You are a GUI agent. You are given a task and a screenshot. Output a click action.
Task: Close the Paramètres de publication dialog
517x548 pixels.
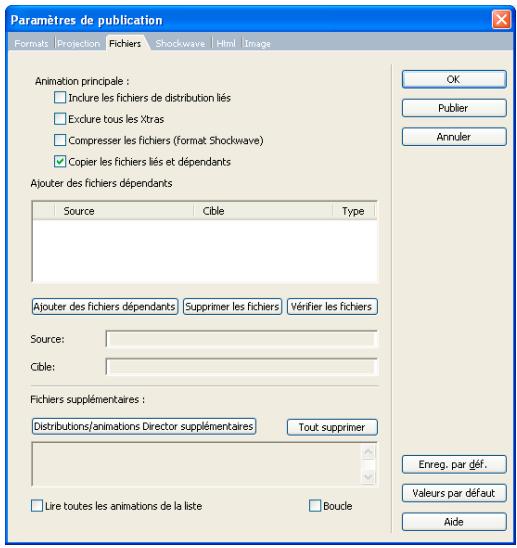pyautogui.click(x=501, y=20)
